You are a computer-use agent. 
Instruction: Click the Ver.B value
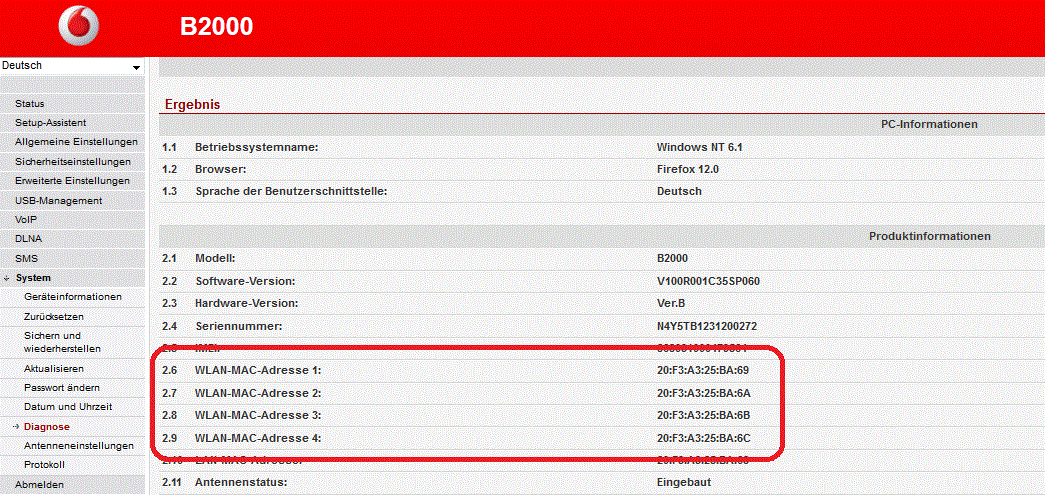(x=672, y=303)
